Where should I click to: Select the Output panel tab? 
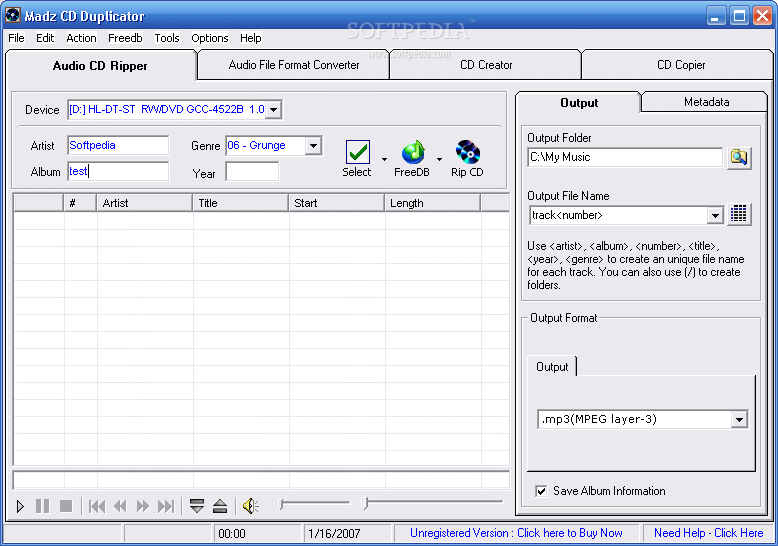tap(579, 103)
